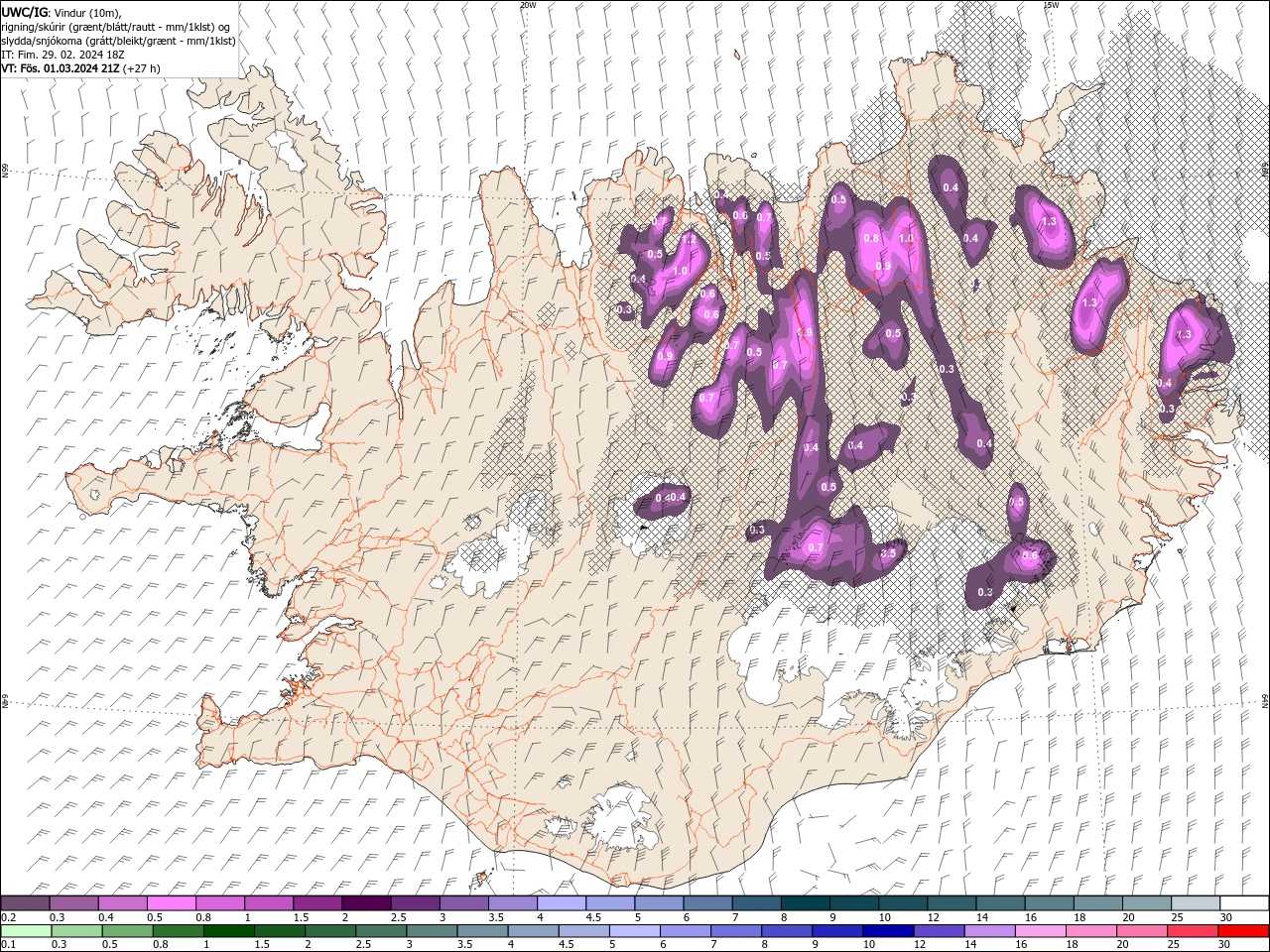Select the '0.8' snowfall value on the map
The width and height of the screenshot is (1270, 952).
click(871, 238)
